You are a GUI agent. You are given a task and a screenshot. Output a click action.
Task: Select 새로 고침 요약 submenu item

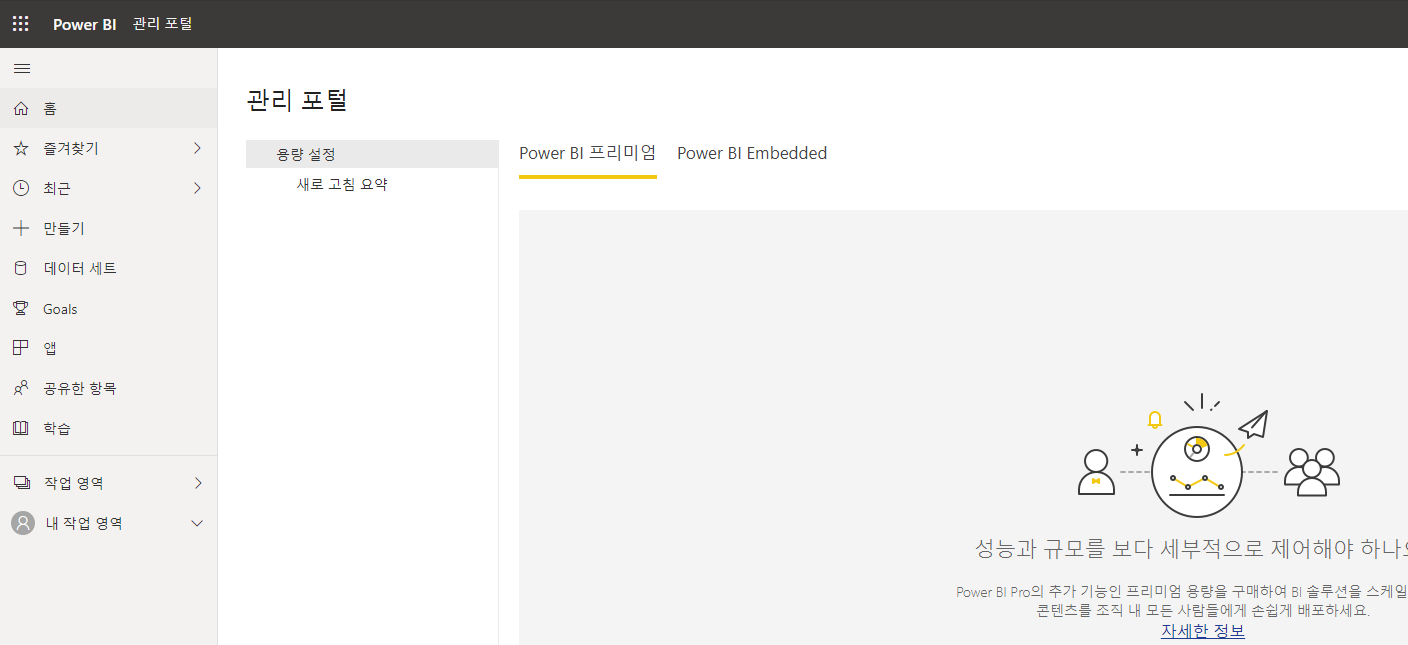pyautogui.click(x=342, y=184)
